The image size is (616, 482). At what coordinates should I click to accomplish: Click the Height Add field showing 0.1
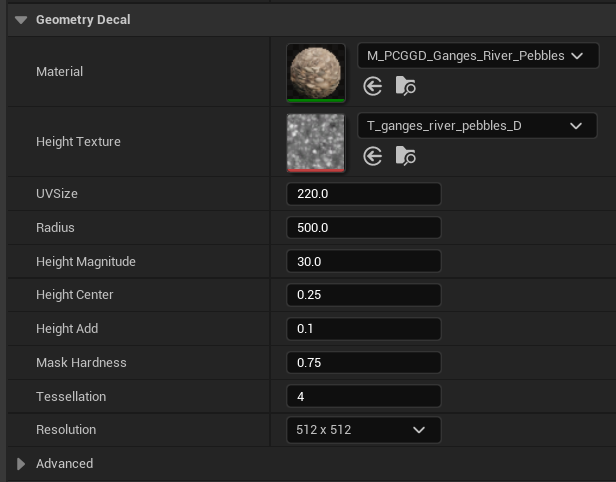(x=363, y=329)
